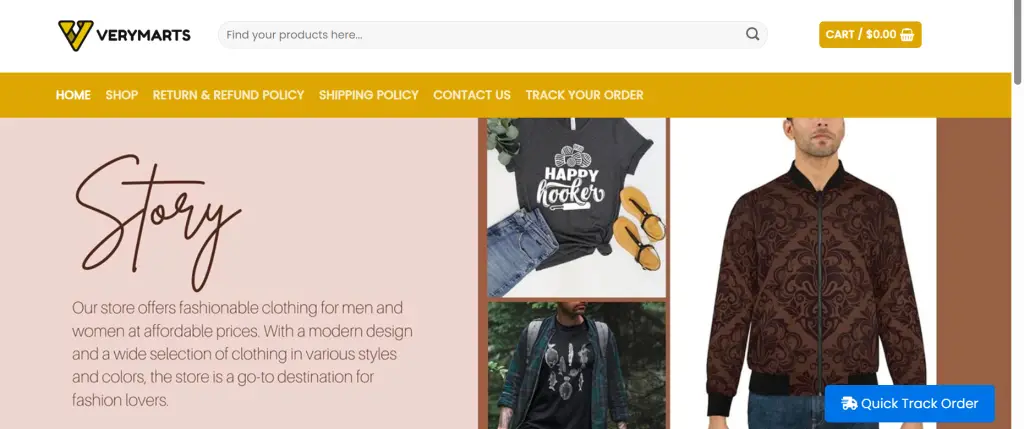Image resolution: width=1024 pixels, height=429 pixels.
Task: Open the Home menu item
Action: click(73, 95)
